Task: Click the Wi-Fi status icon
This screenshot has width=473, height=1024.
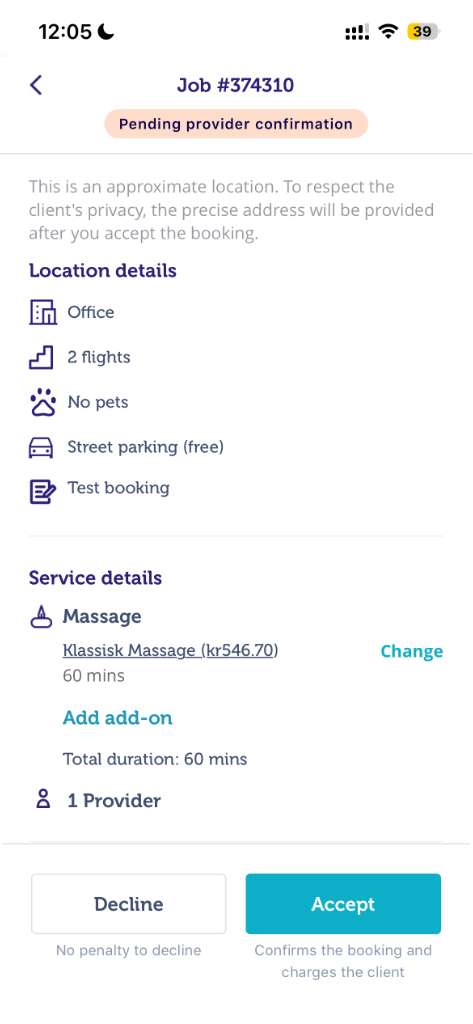Action: [389, 31]
